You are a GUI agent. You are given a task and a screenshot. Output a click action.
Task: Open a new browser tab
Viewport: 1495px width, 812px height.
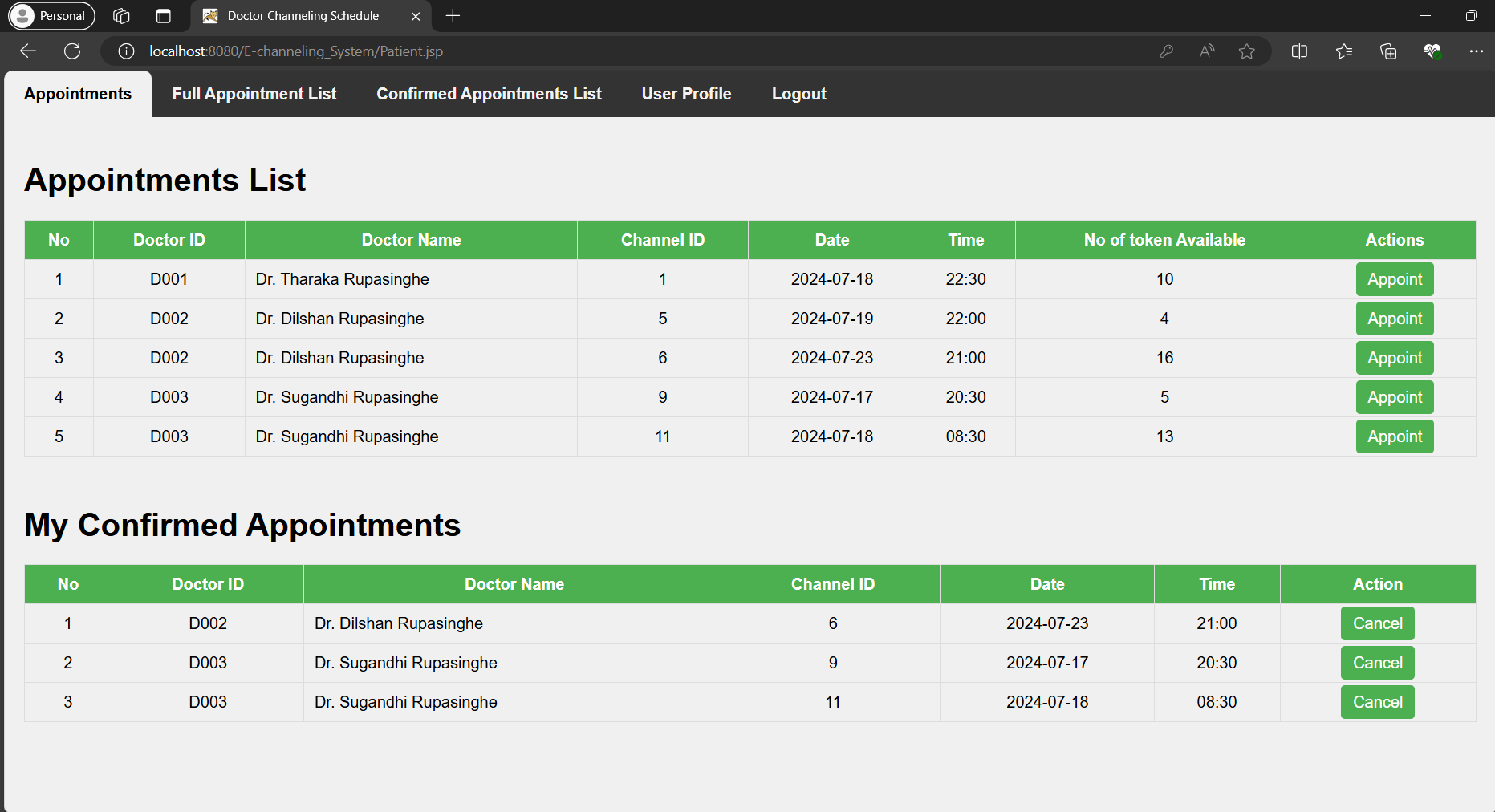pos(453,16)
